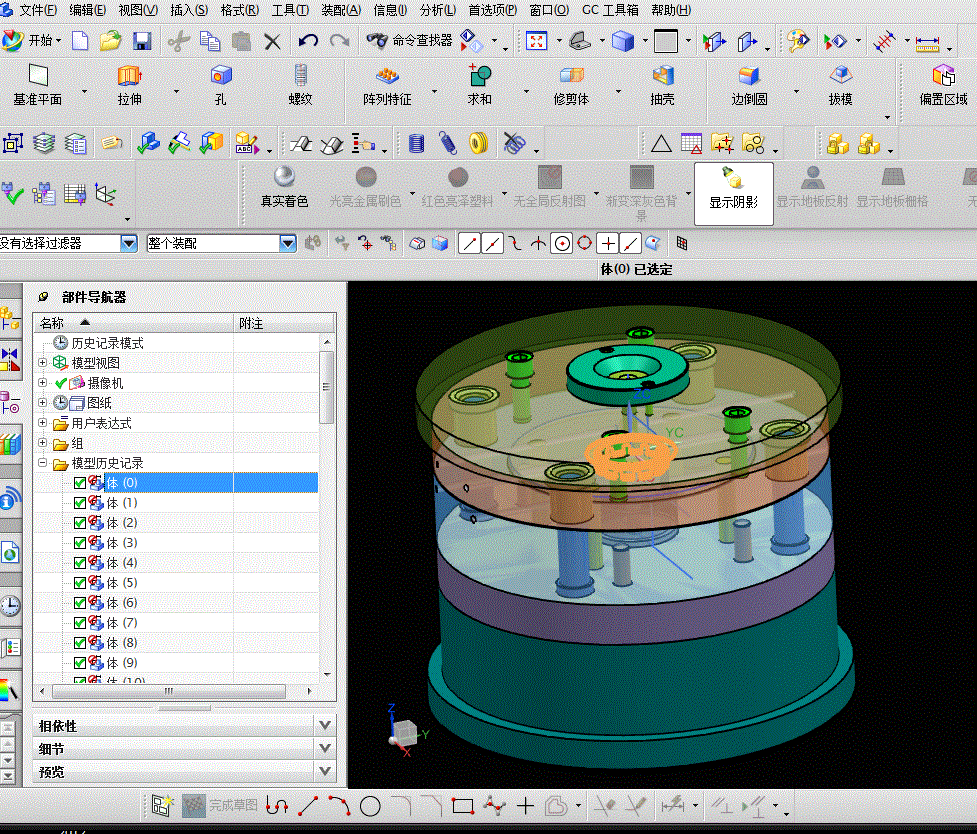Click the 真实着色 button
The height and width of the screenshot is (834, 977).
point(284,187)
